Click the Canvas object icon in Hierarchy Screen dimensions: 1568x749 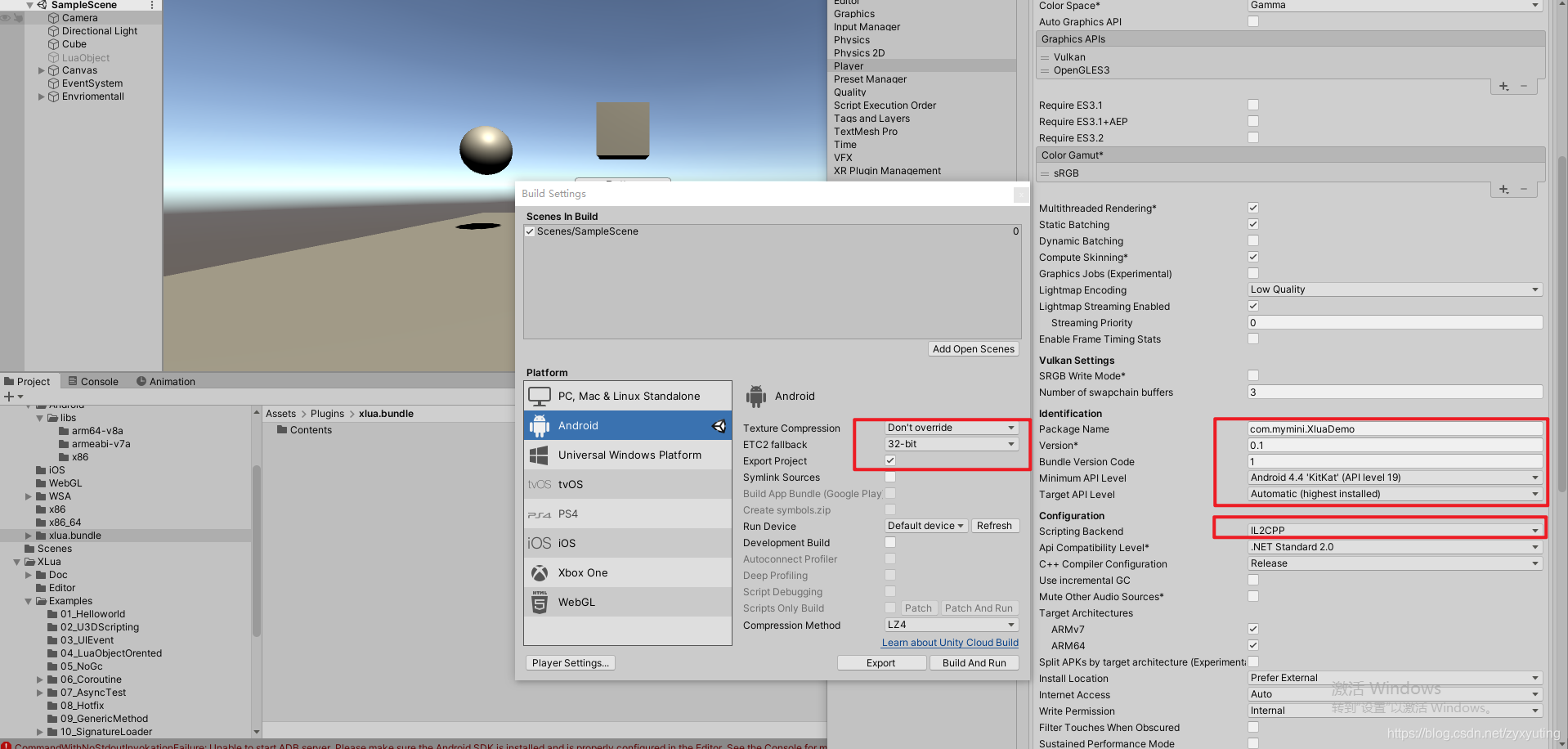pos(54,70)
